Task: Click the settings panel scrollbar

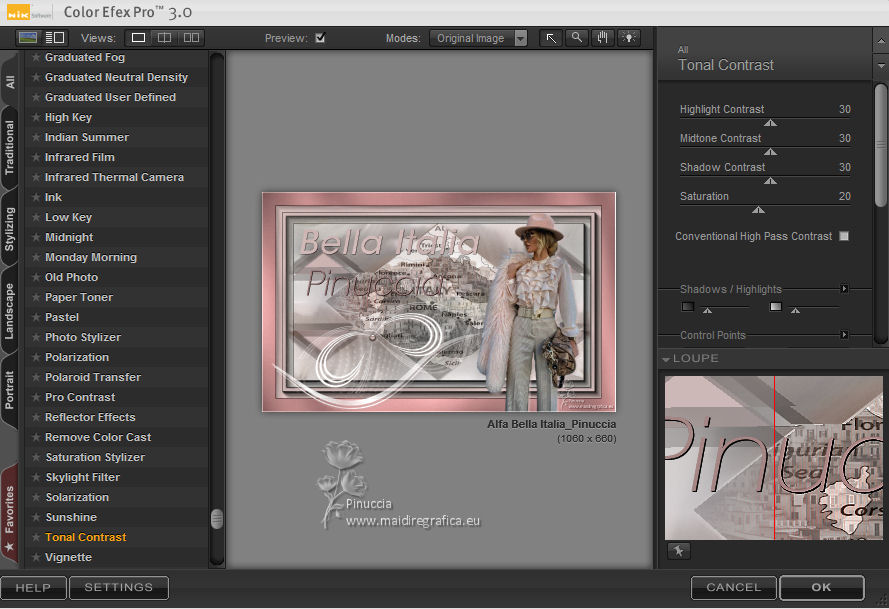Action: pos(880,145)
